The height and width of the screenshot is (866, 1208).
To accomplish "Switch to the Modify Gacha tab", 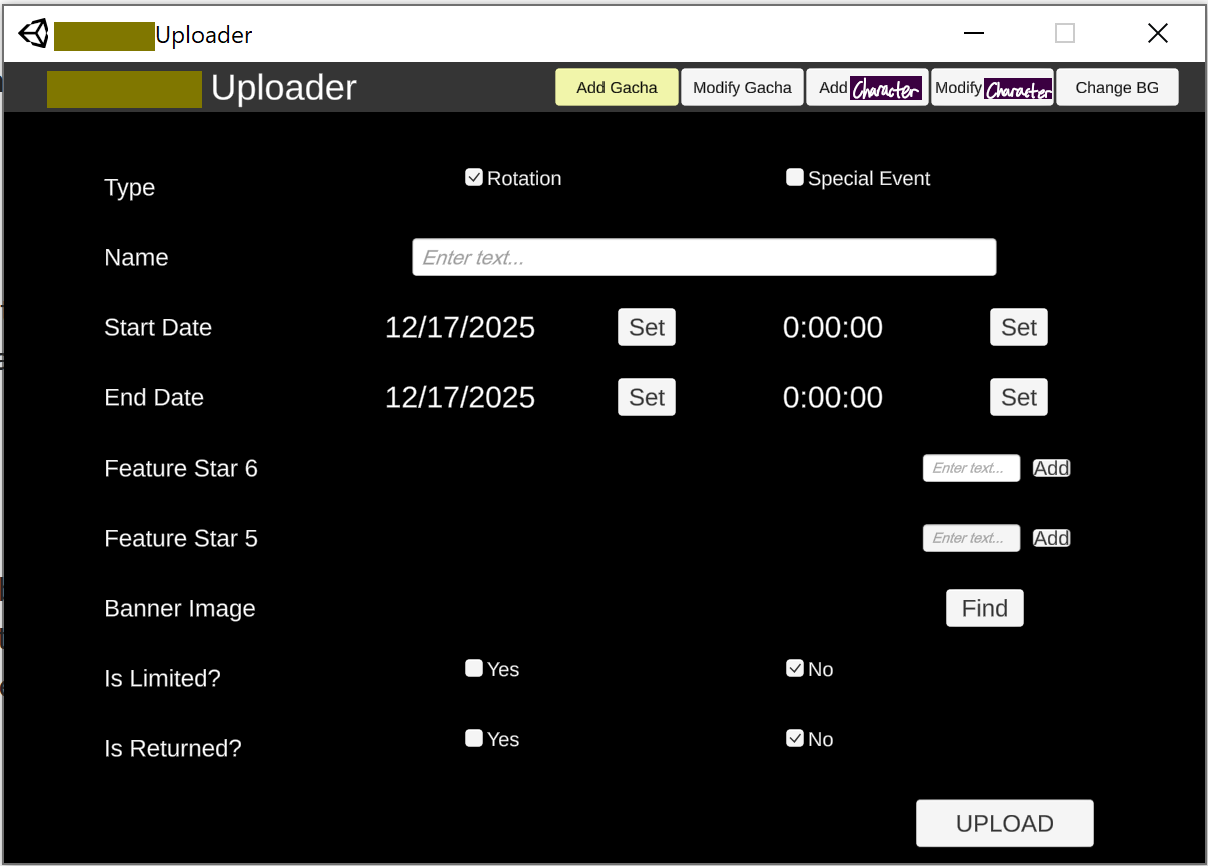I will pos(742,87).
